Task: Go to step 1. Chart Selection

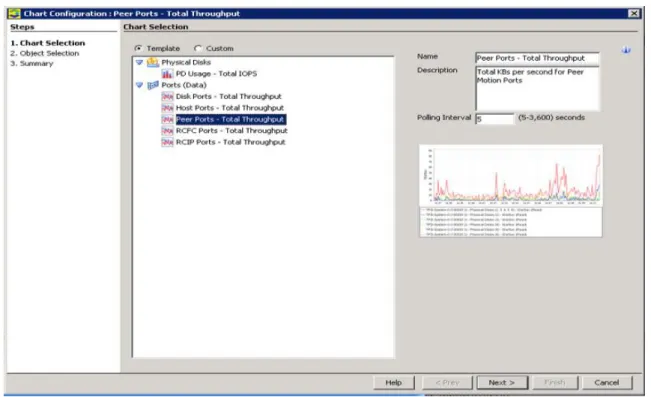Action: (x=48, y=43)
